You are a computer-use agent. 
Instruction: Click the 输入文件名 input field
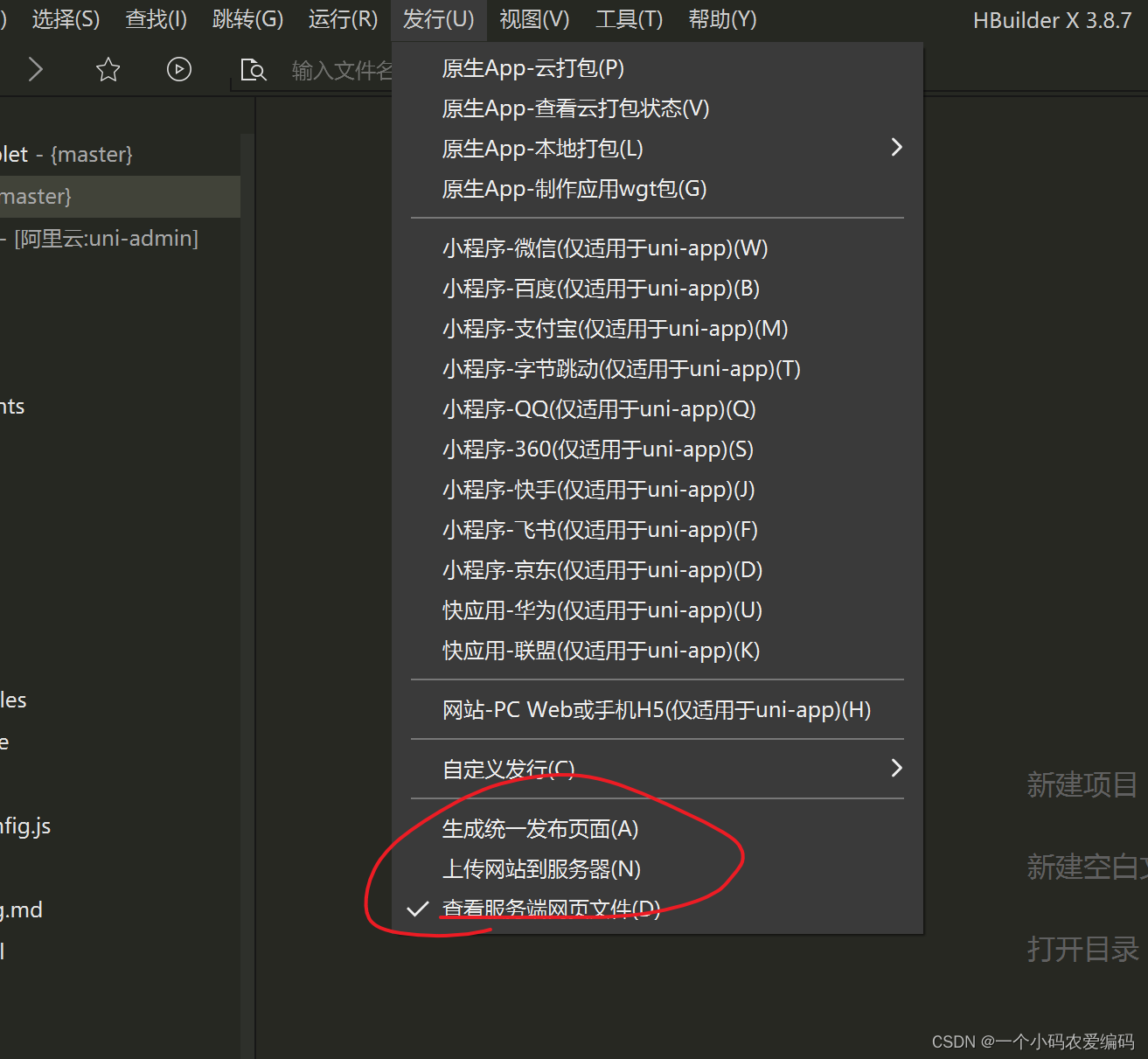pos(343,70)
